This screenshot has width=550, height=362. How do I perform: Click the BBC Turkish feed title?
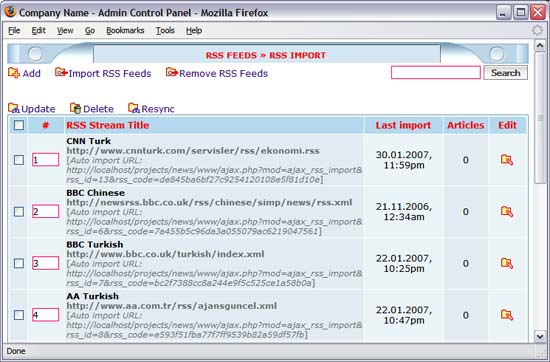pos(95,244)
